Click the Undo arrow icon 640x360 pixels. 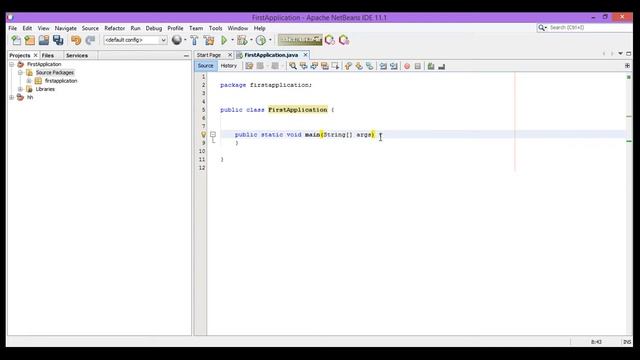tap(76, 40)
